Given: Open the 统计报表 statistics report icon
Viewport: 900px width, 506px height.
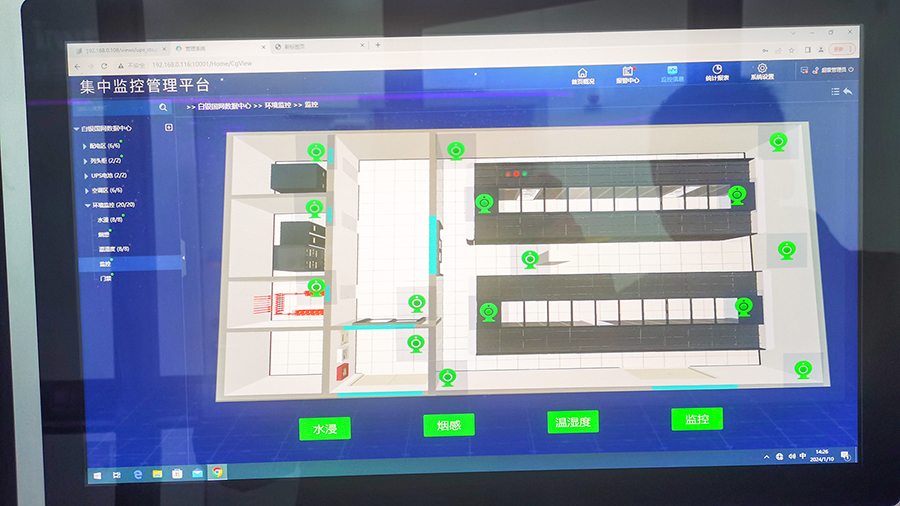Looking at the screenshot, I should 717,72.
